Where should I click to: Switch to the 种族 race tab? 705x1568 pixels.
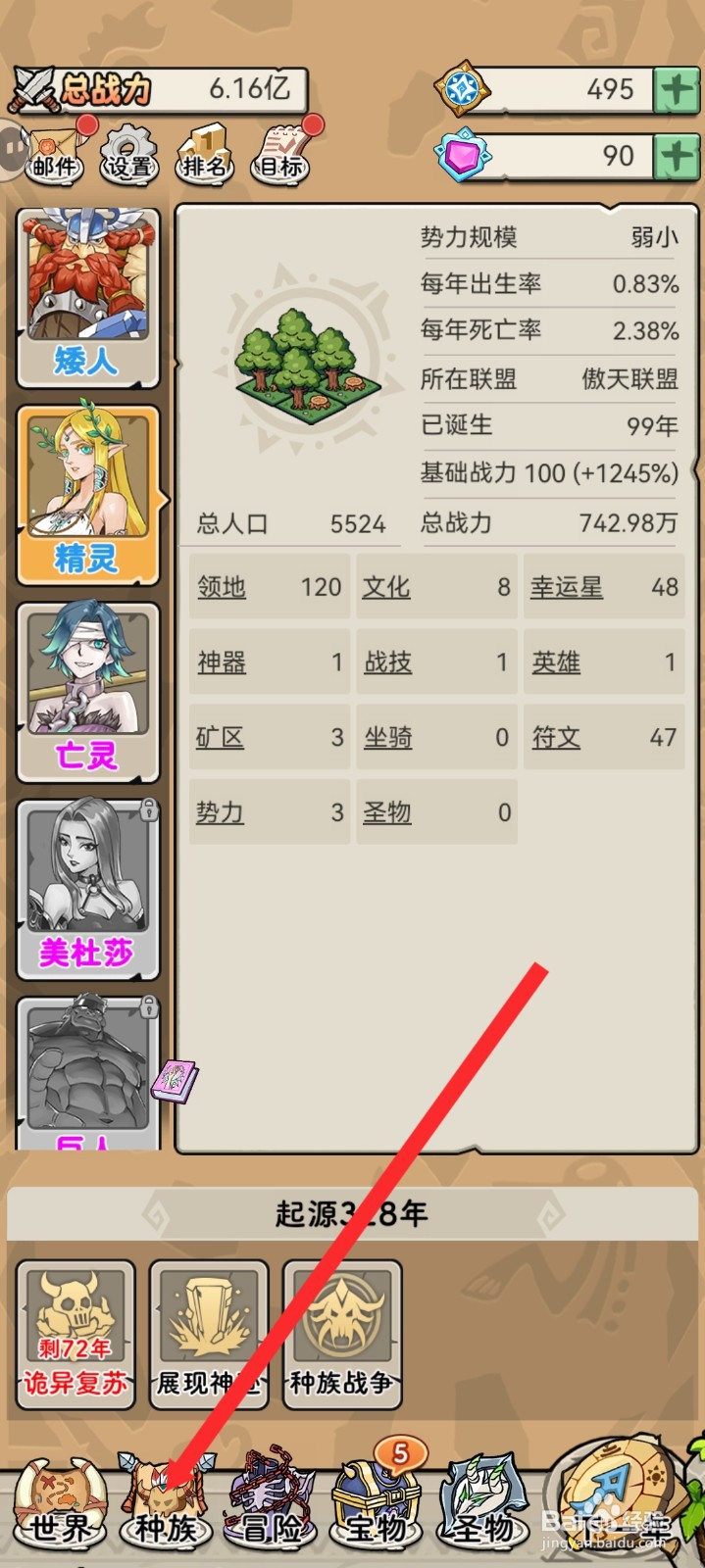[x=166, y=1502]
